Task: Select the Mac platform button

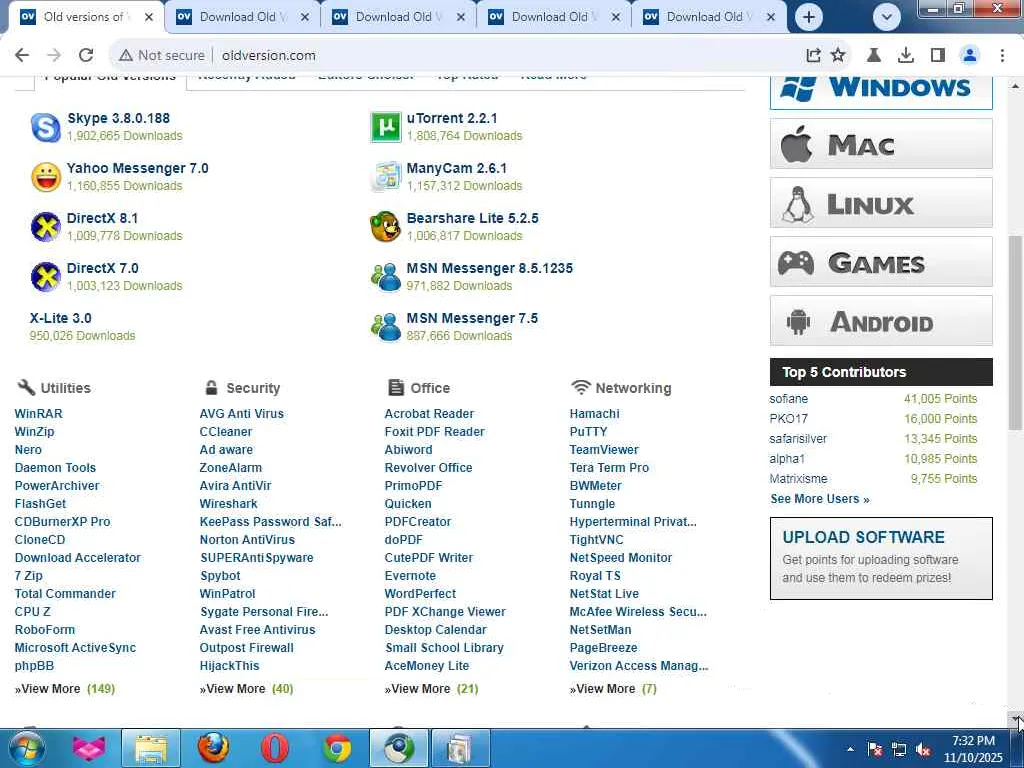Action: point(881,144)
